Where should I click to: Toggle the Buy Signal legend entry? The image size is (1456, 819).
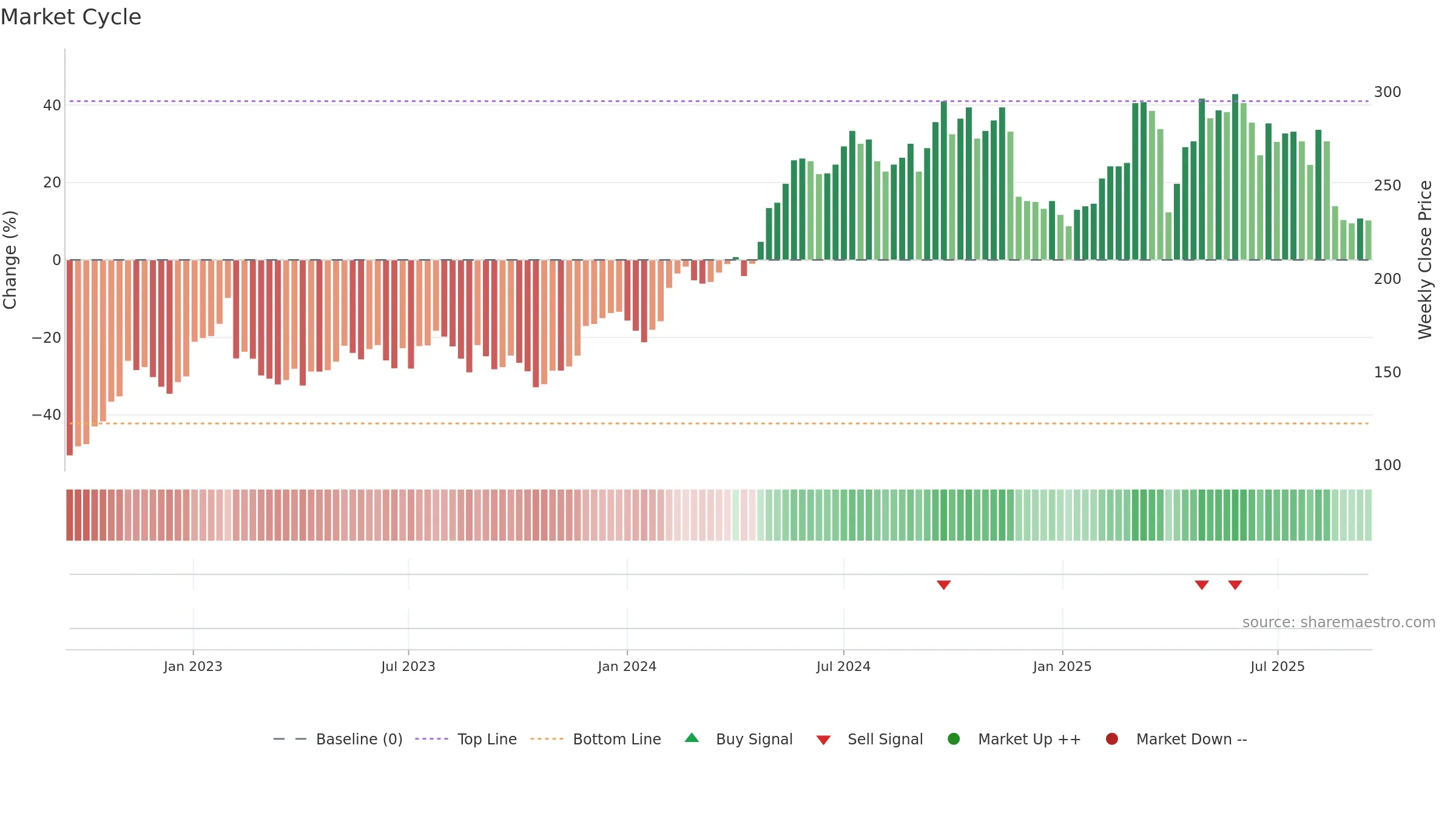[738, 739]
